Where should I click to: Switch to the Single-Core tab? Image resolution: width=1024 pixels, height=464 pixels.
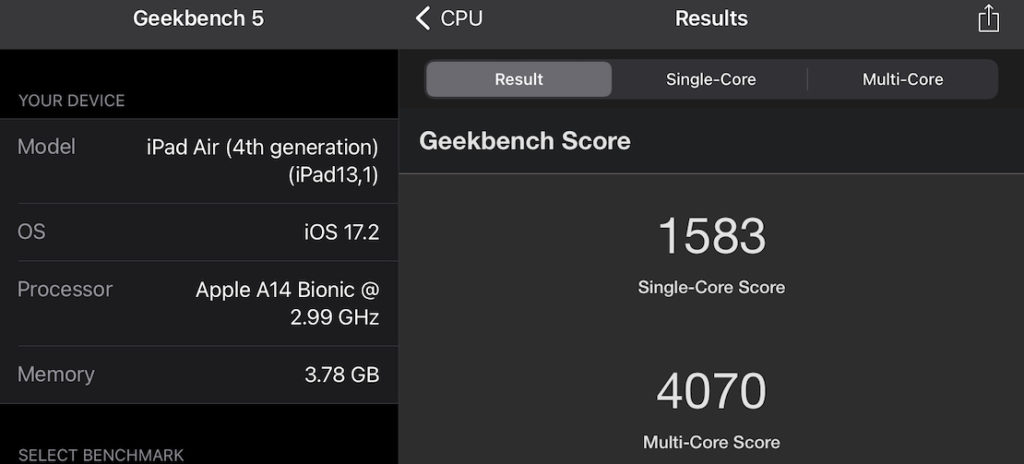coord(710,79)
